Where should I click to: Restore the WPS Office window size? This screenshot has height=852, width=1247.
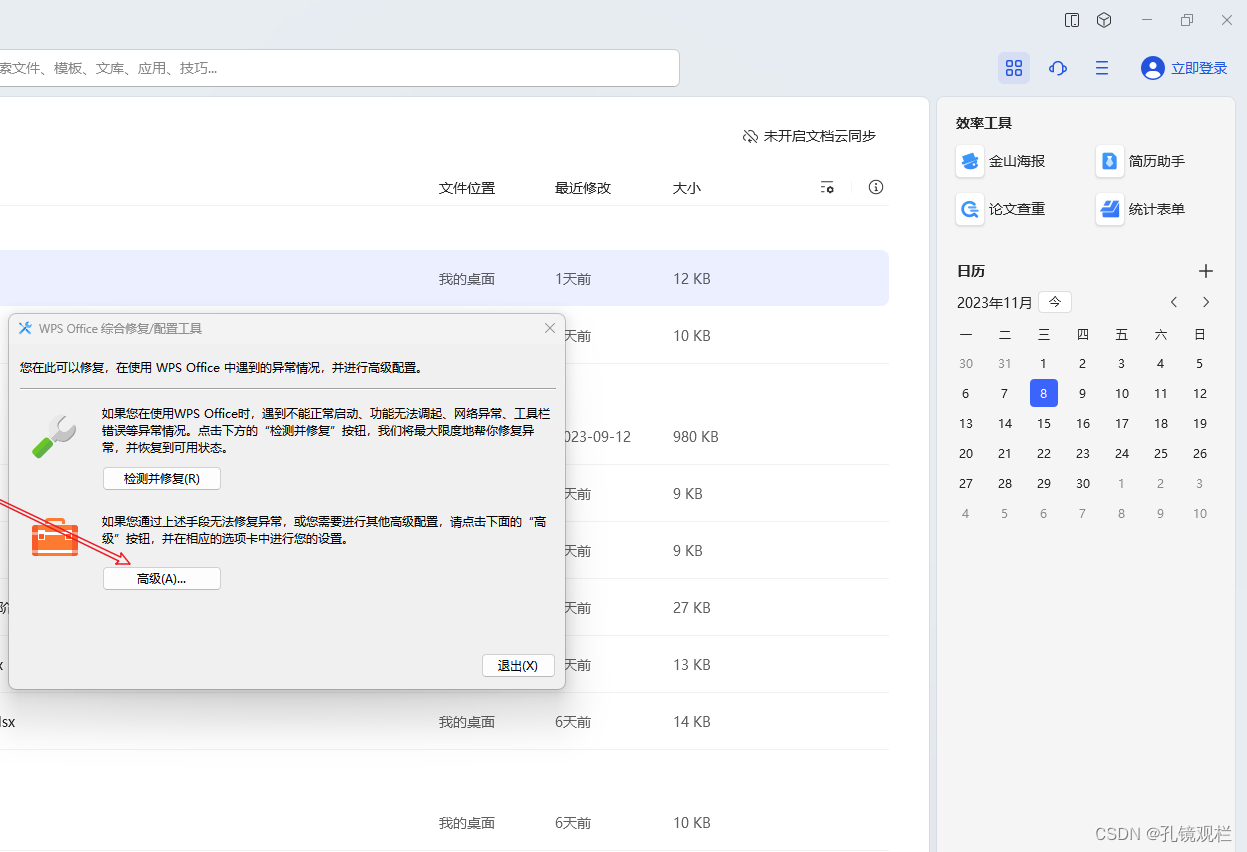1187,20
